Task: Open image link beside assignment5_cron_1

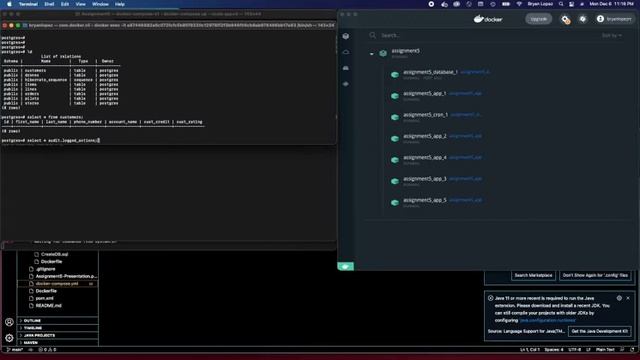Action: 466,115
